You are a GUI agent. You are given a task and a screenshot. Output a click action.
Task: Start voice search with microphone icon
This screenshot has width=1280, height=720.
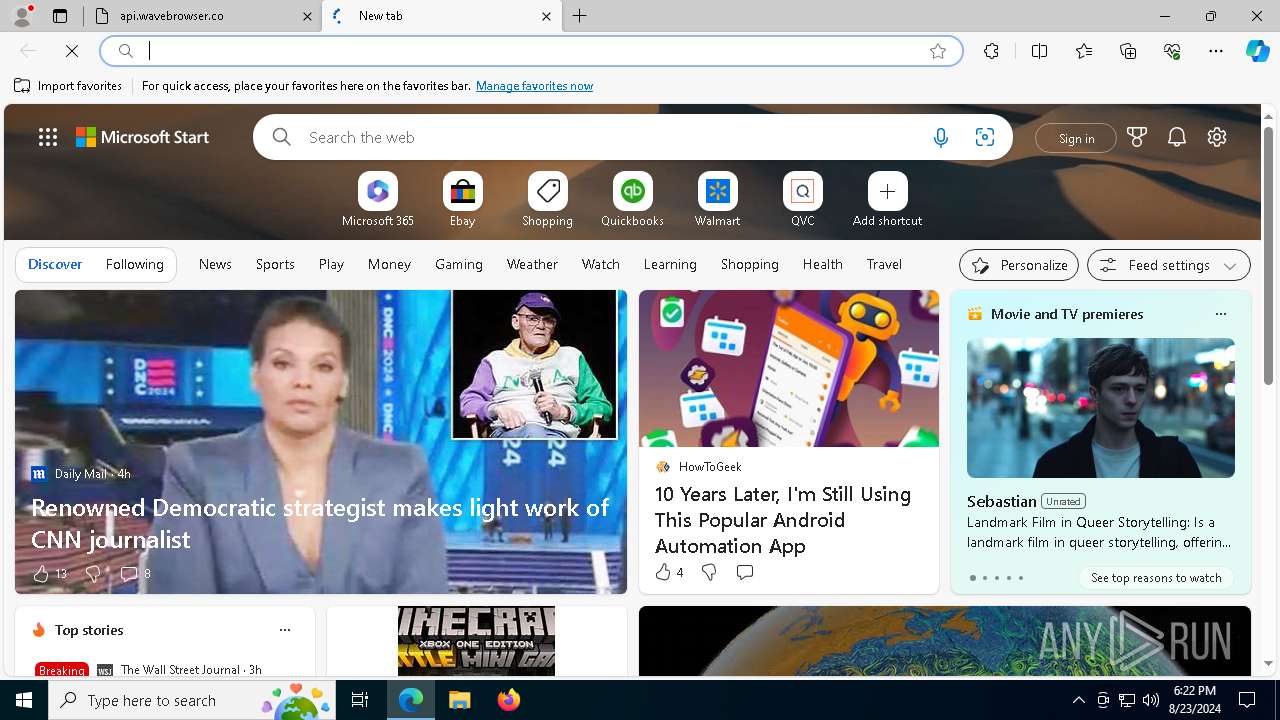tap(940, 138)
